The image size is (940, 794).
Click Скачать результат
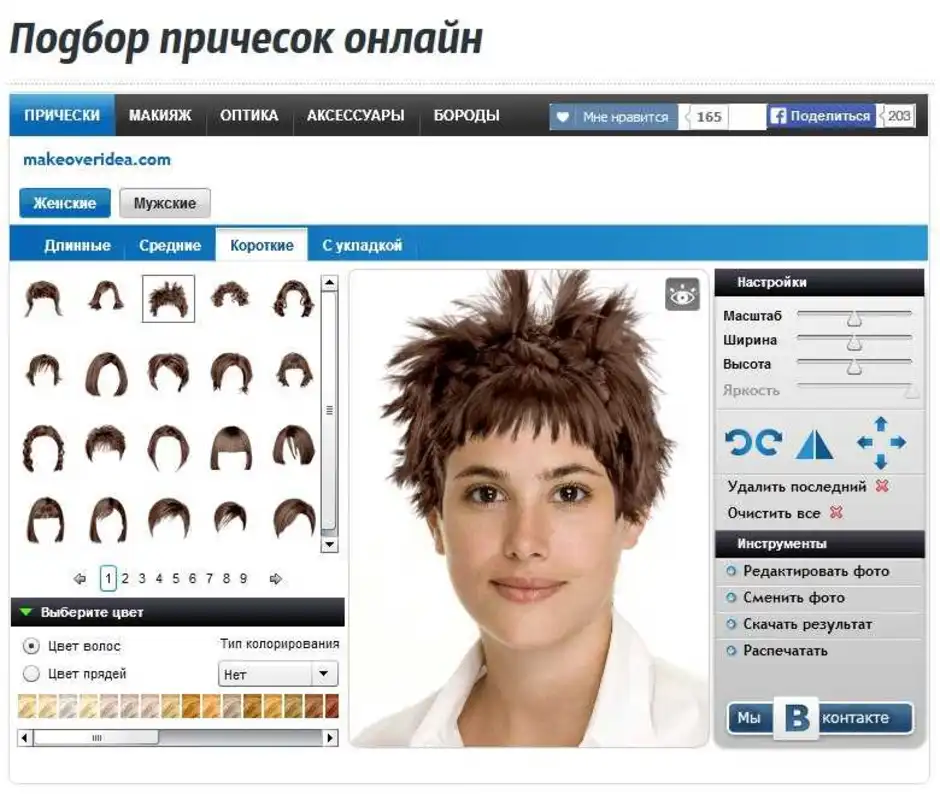pos(808,624)
